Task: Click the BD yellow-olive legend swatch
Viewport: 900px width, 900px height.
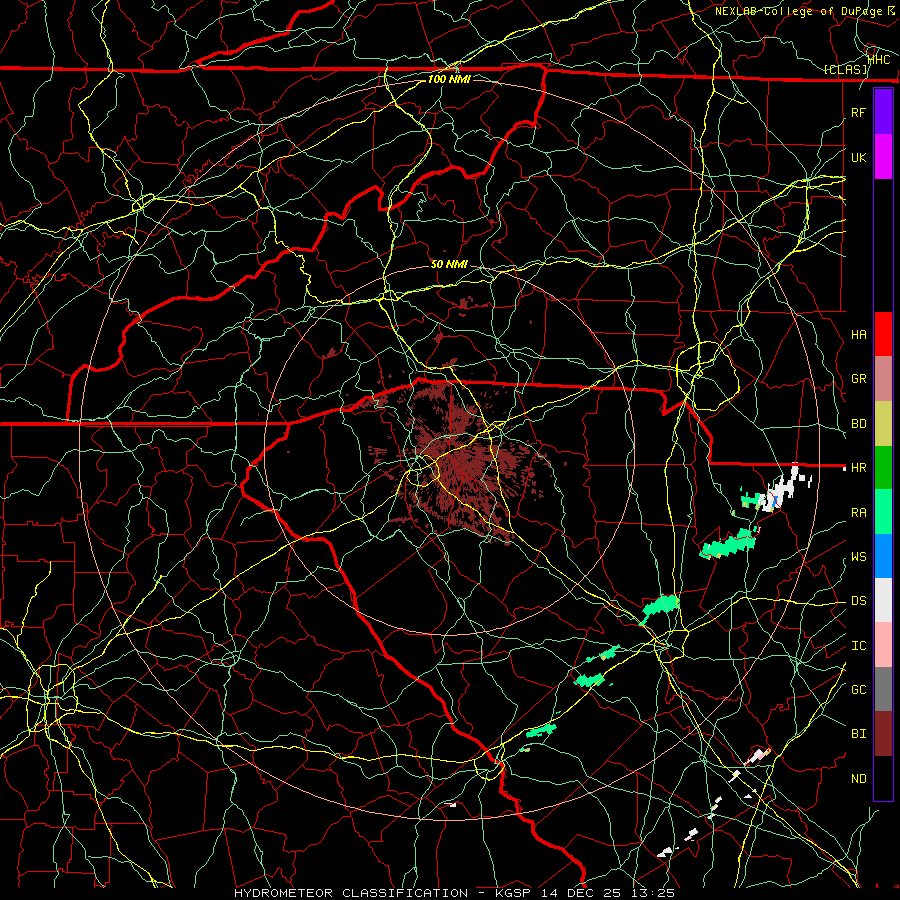Action: pos(883,424)
